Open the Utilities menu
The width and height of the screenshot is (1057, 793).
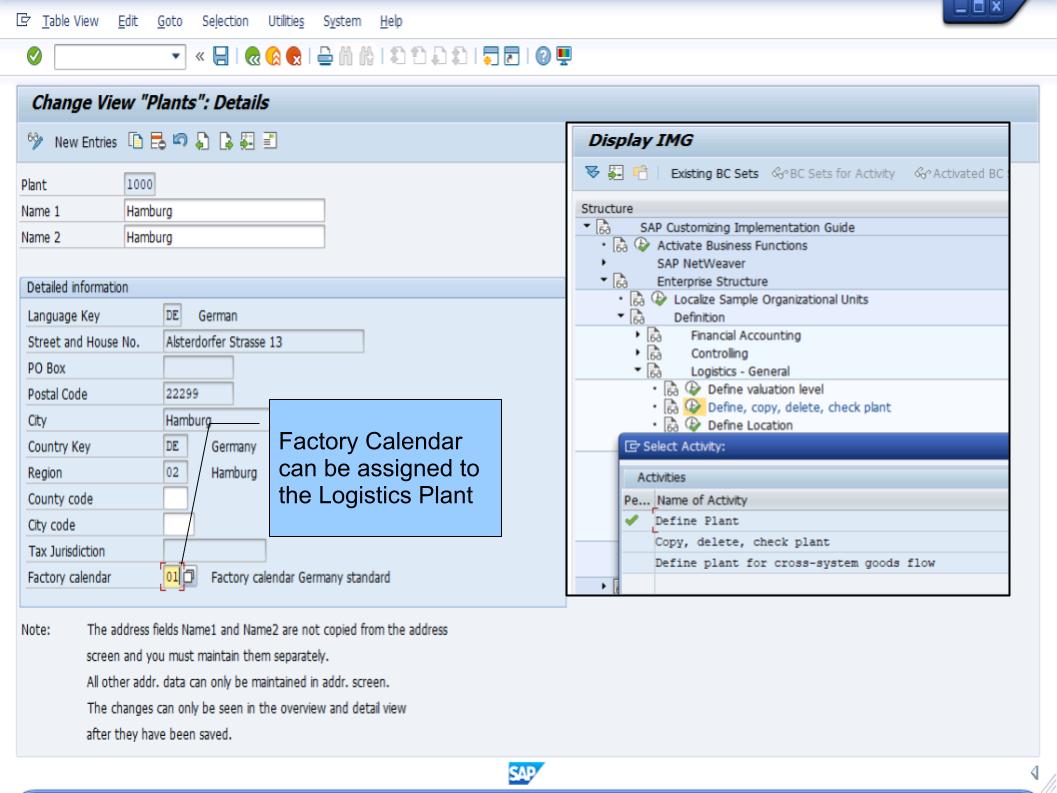point(286,21)
